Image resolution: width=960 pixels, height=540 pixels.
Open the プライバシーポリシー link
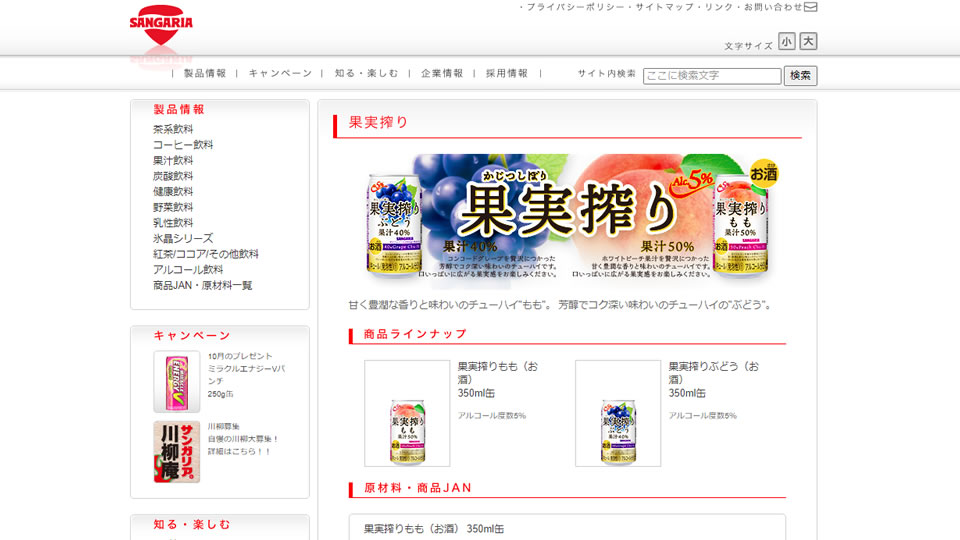tap(576, 7)
